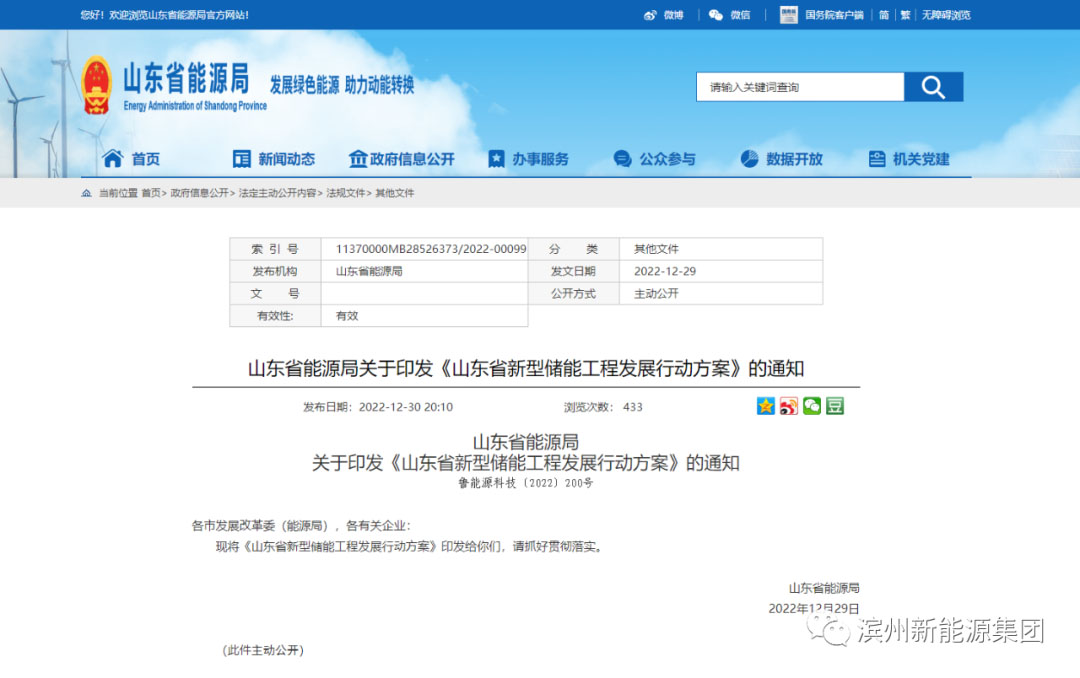This screenshot has width=1080, height=678.
Task: Open the 新闻动态 navigation menu
Action: click(274, 159)
